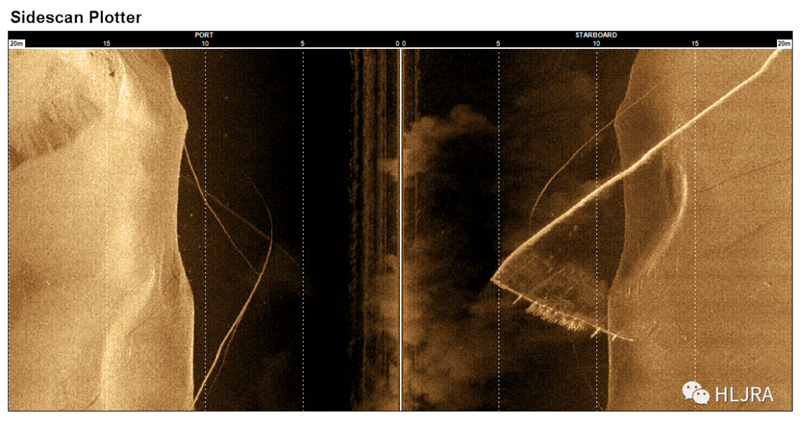Click the port side "15" range label

click(107, 44)
